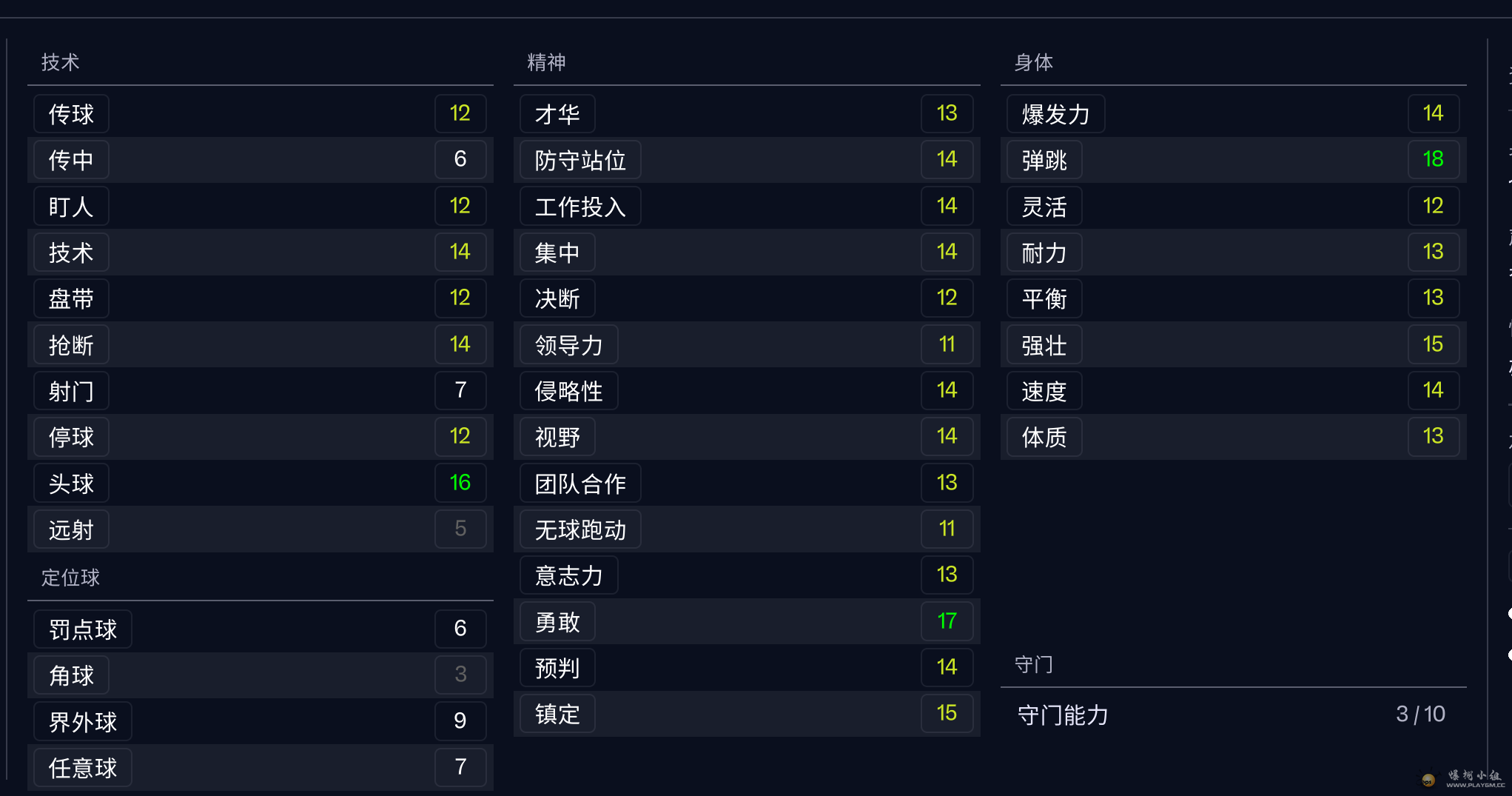
Task: Select the 头球 attribute label
Action: click(71, 484)
